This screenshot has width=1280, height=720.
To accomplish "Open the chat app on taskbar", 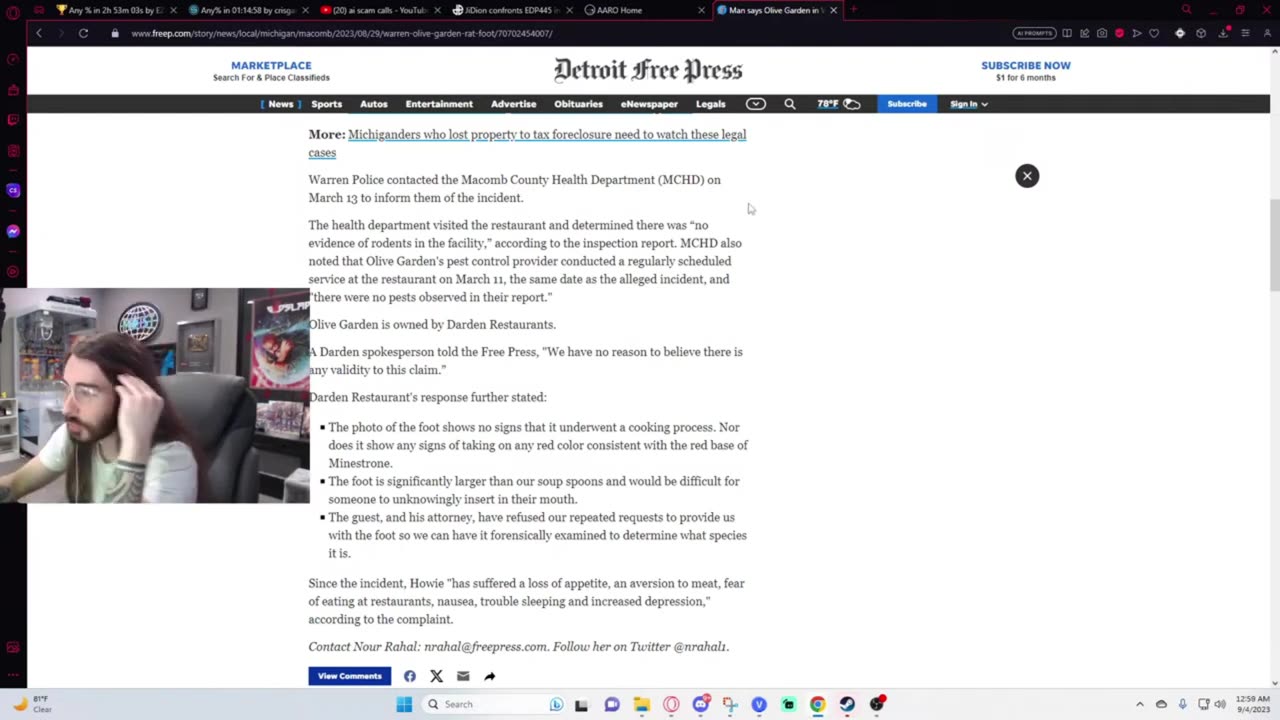I will pos(612,704).
